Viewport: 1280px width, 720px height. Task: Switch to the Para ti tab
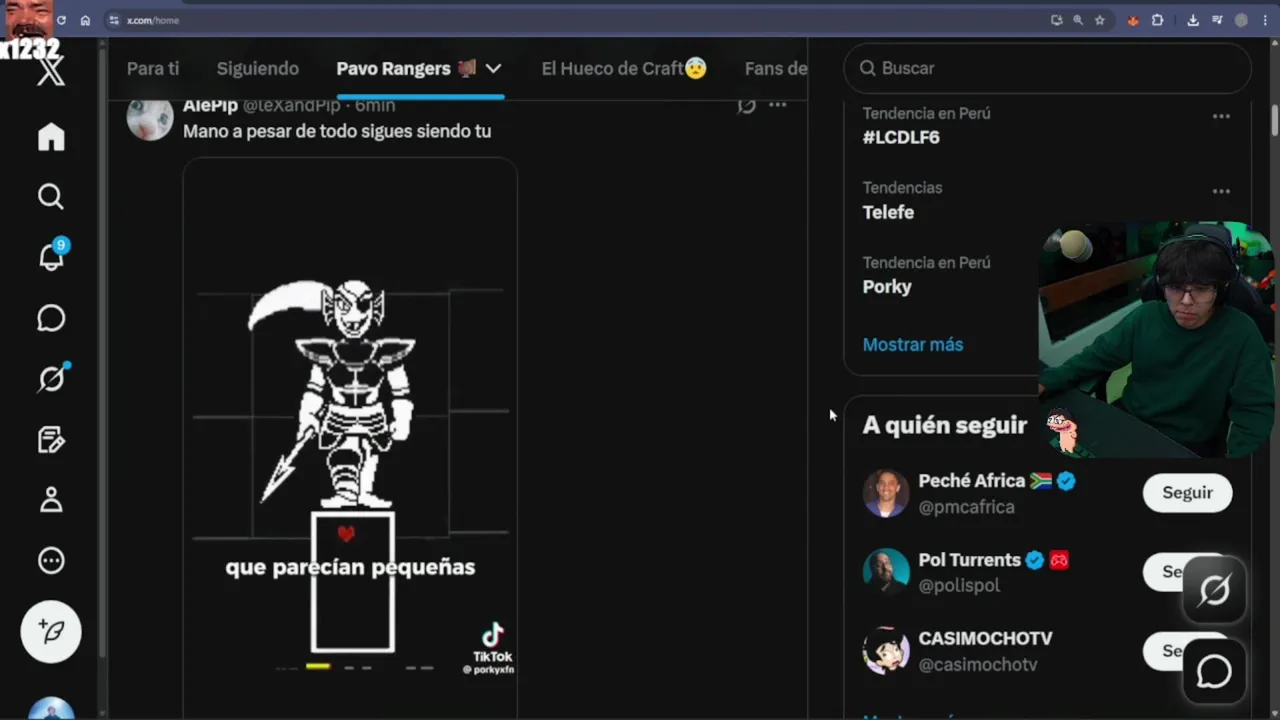(x=153, y=68)
